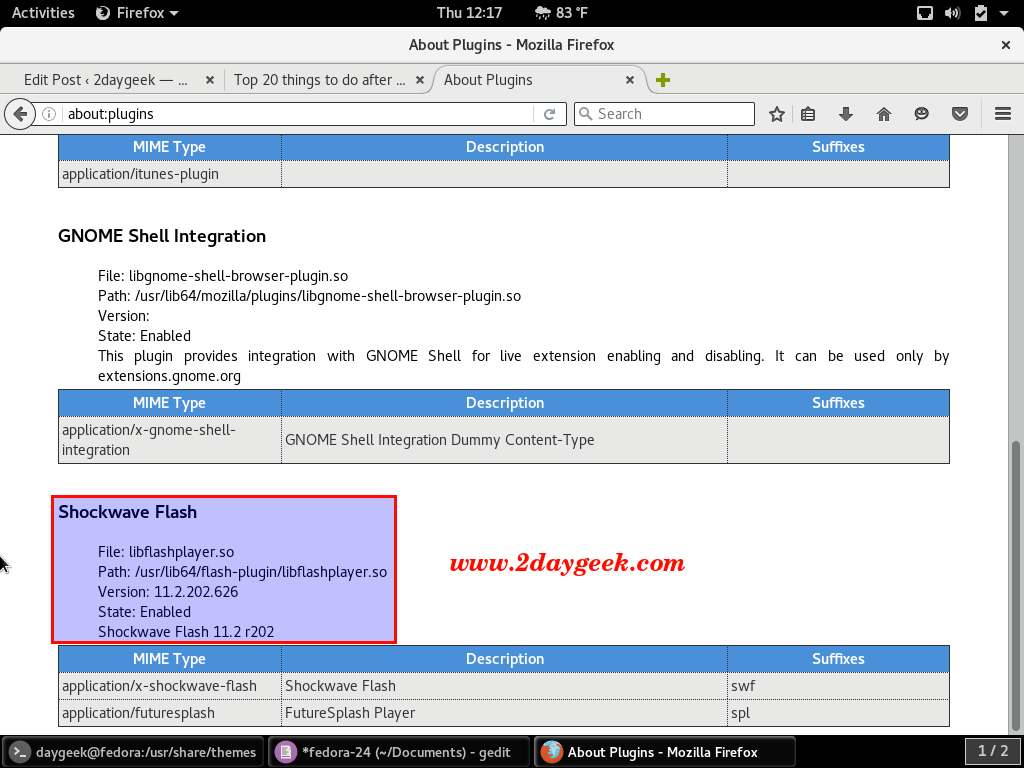Reload the about:plugins page
The height and width of the screenshot is (768, 1024).
point(549,114)
